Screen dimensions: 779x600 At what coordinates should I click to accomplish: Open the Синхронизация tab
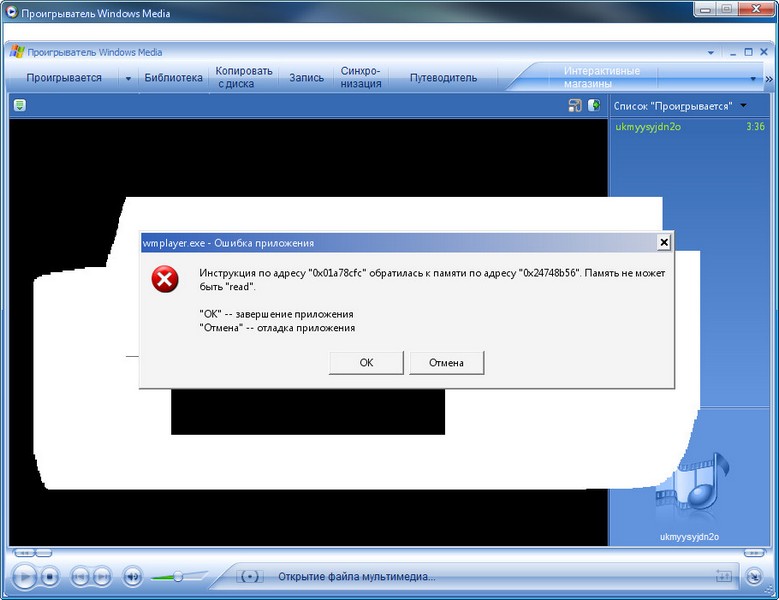point(361,77)
